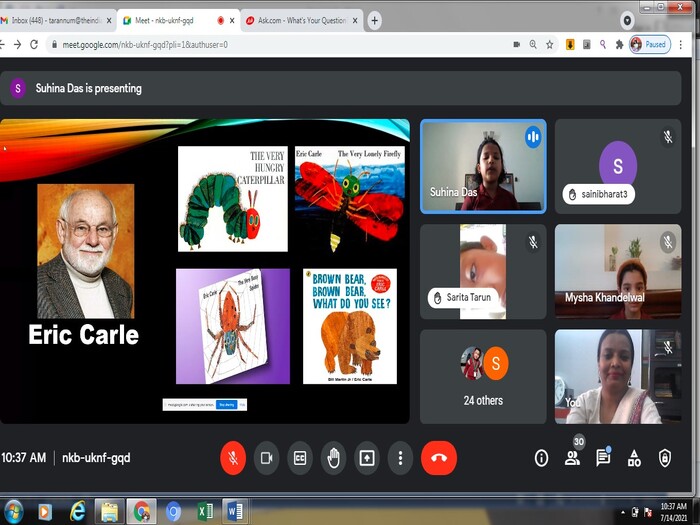The image size is (700, 525).
Task: Click the zoom magnifier icon in address bar
Action: 533,45
